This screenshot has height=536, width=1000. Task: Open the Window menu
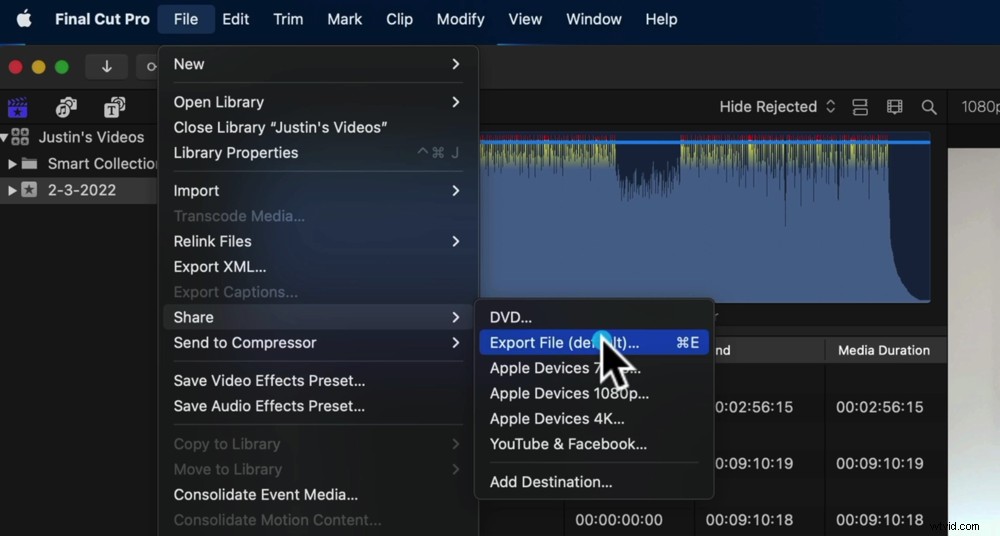[594, 19]
